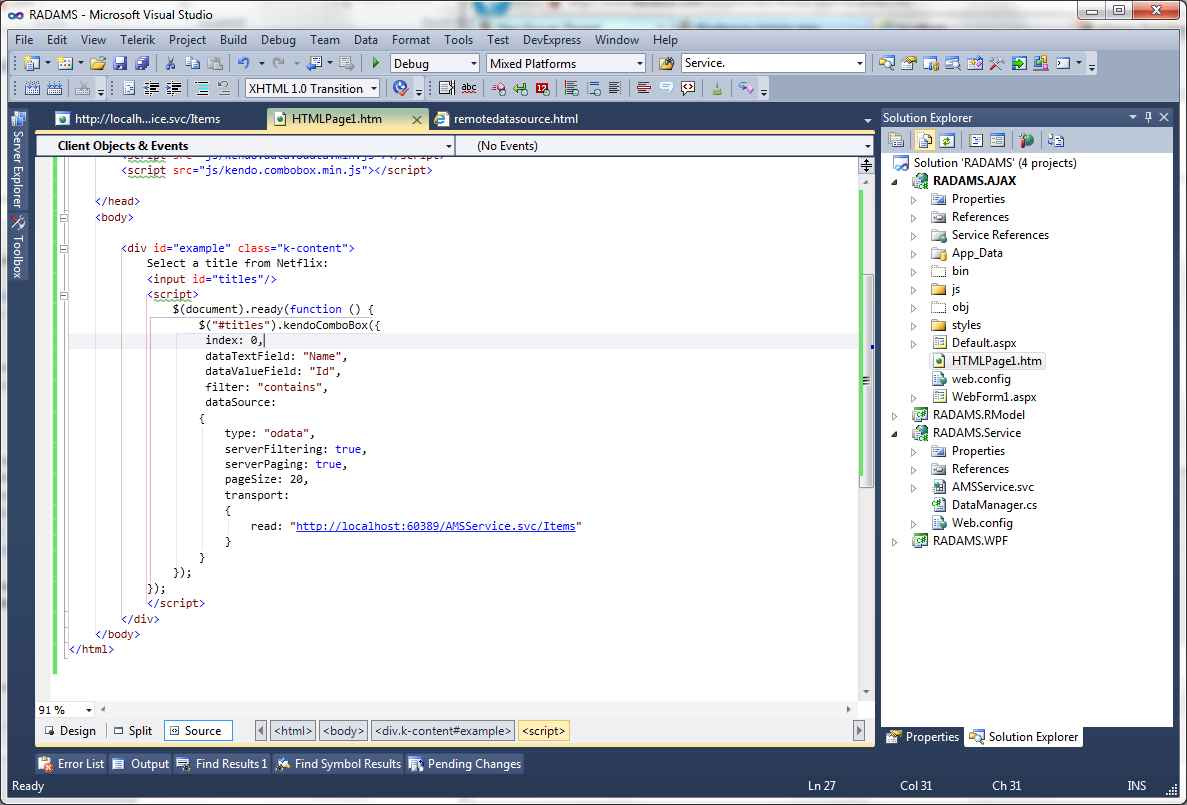Open the Mixed Platforms dropdown
Image resolution: width=1187 pixels, height=805 pixels.
[640, 63]
